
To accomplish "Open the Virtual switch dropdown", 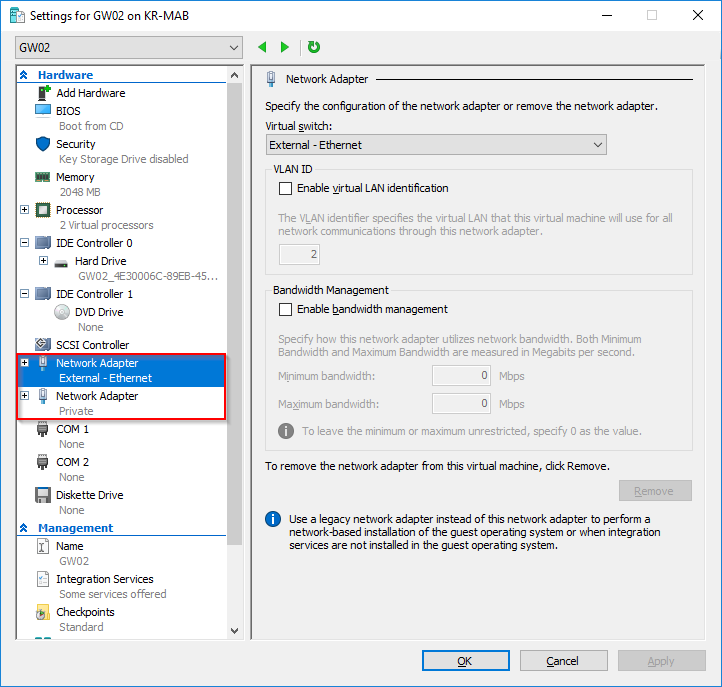I will [436, 145].
